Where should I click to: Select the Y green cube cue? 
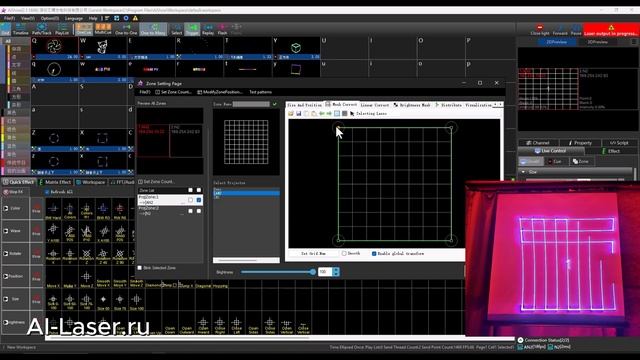click(296, 47)
